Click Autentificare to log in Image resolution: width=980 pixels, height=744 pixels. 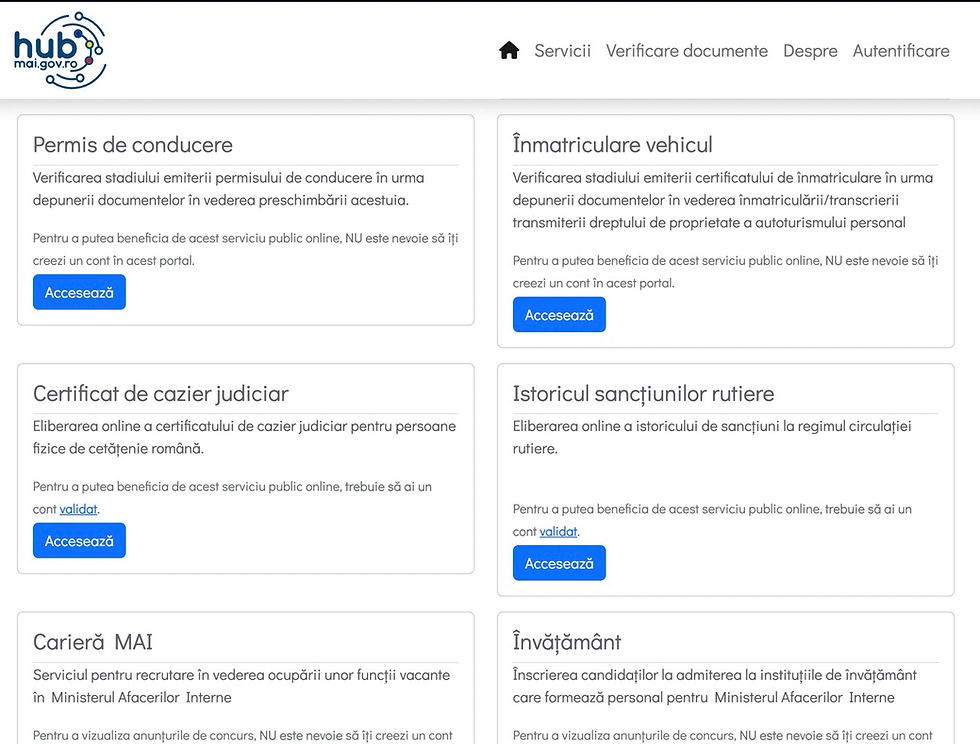(x=901, y=51)
